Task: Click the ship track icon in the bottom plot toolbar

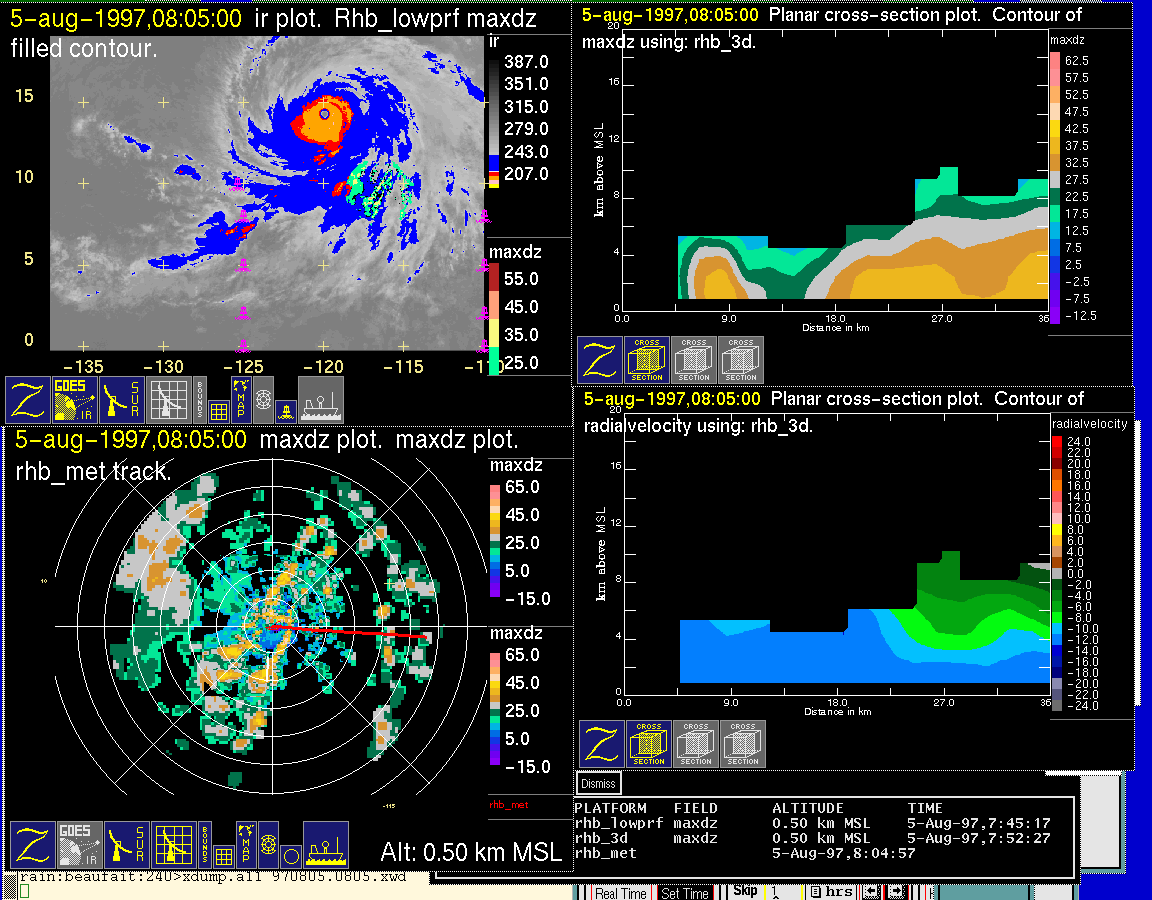Action: (x=325, y=845)
